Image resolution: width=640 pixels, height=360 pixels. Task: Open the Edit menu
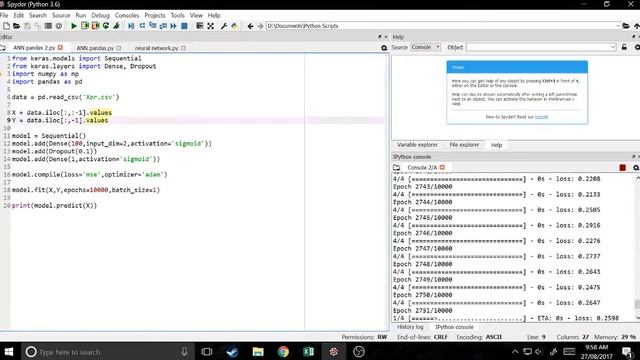click(x=19, y=15)
